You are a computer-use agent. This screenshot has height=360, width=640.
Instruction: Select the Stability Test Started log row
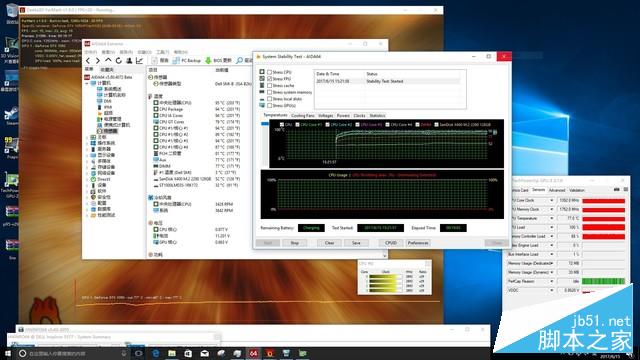click(x=388, y=81)
